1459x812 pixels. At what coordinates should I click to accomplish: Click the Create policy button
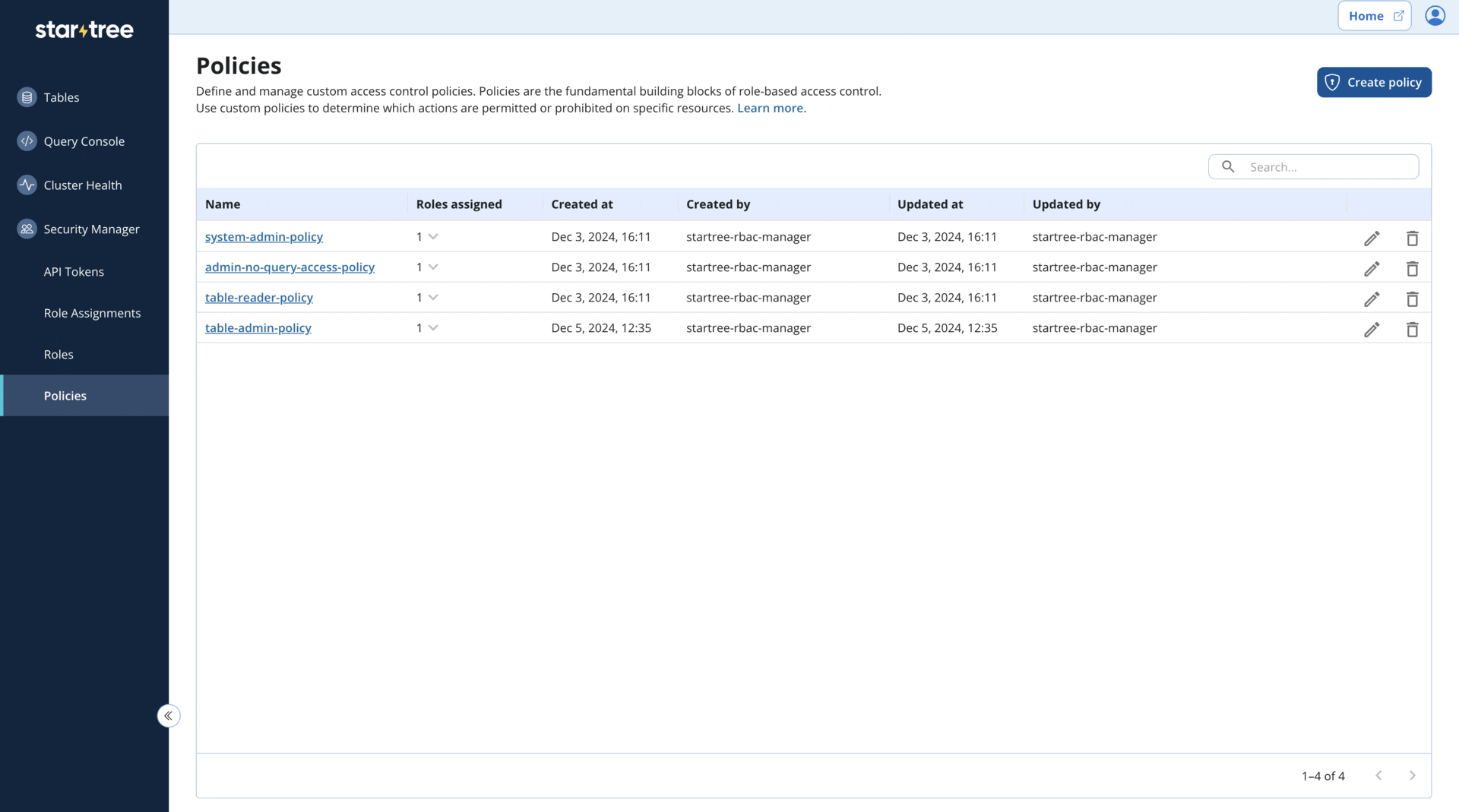[1374, 82]
